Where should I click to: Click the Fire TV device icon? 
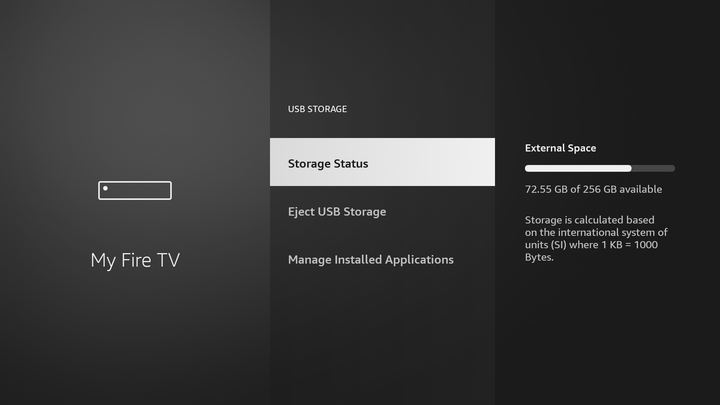(135, 190)
